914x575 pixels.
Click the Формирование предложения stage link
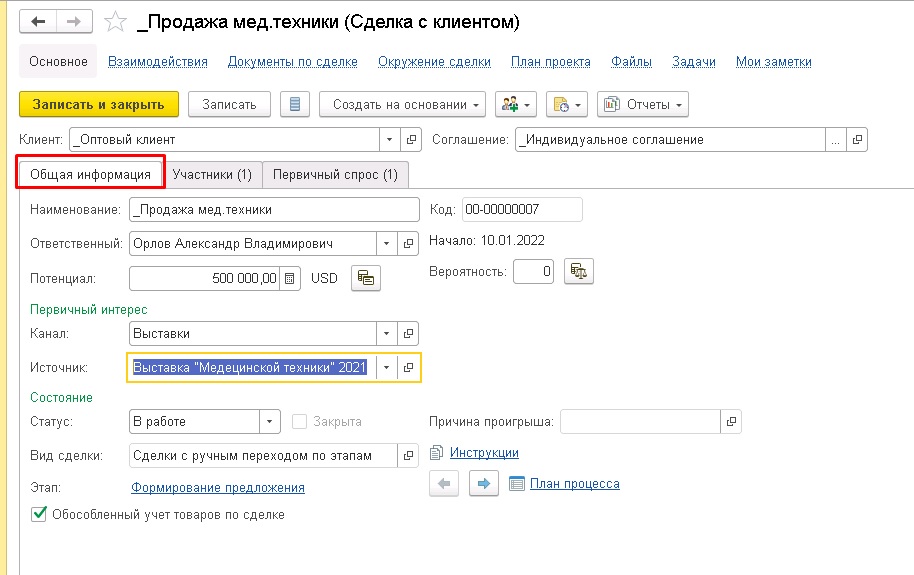(x=217, y=488)
